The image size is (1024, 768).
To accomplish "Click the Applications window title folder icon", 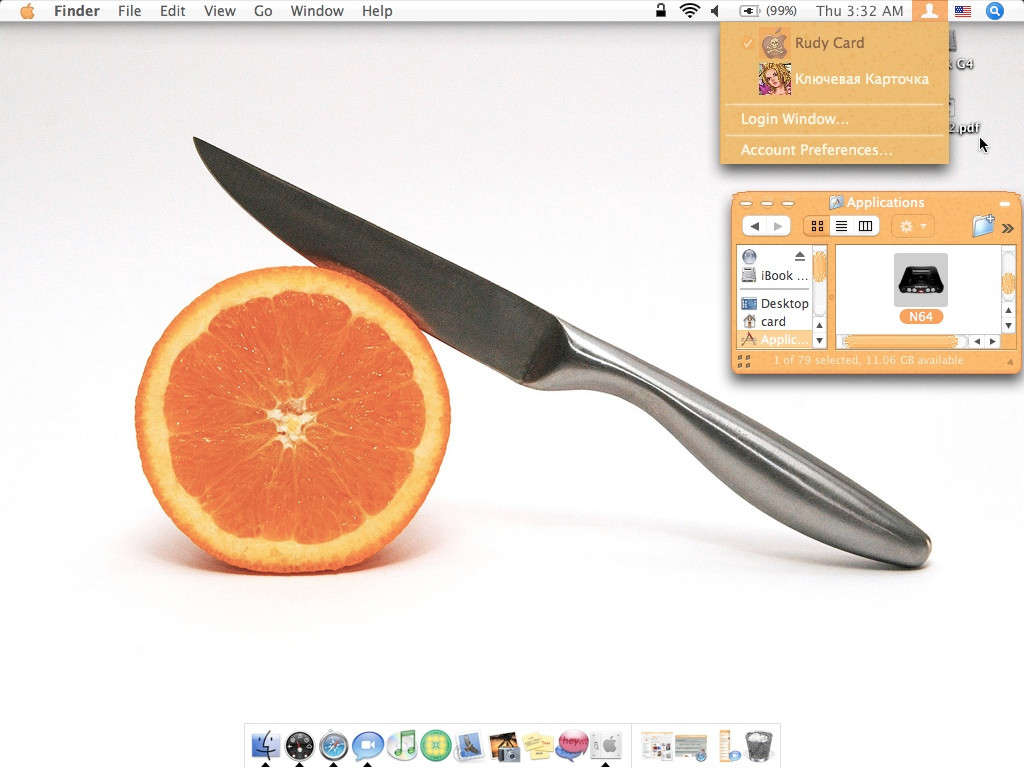I will 836,202.
